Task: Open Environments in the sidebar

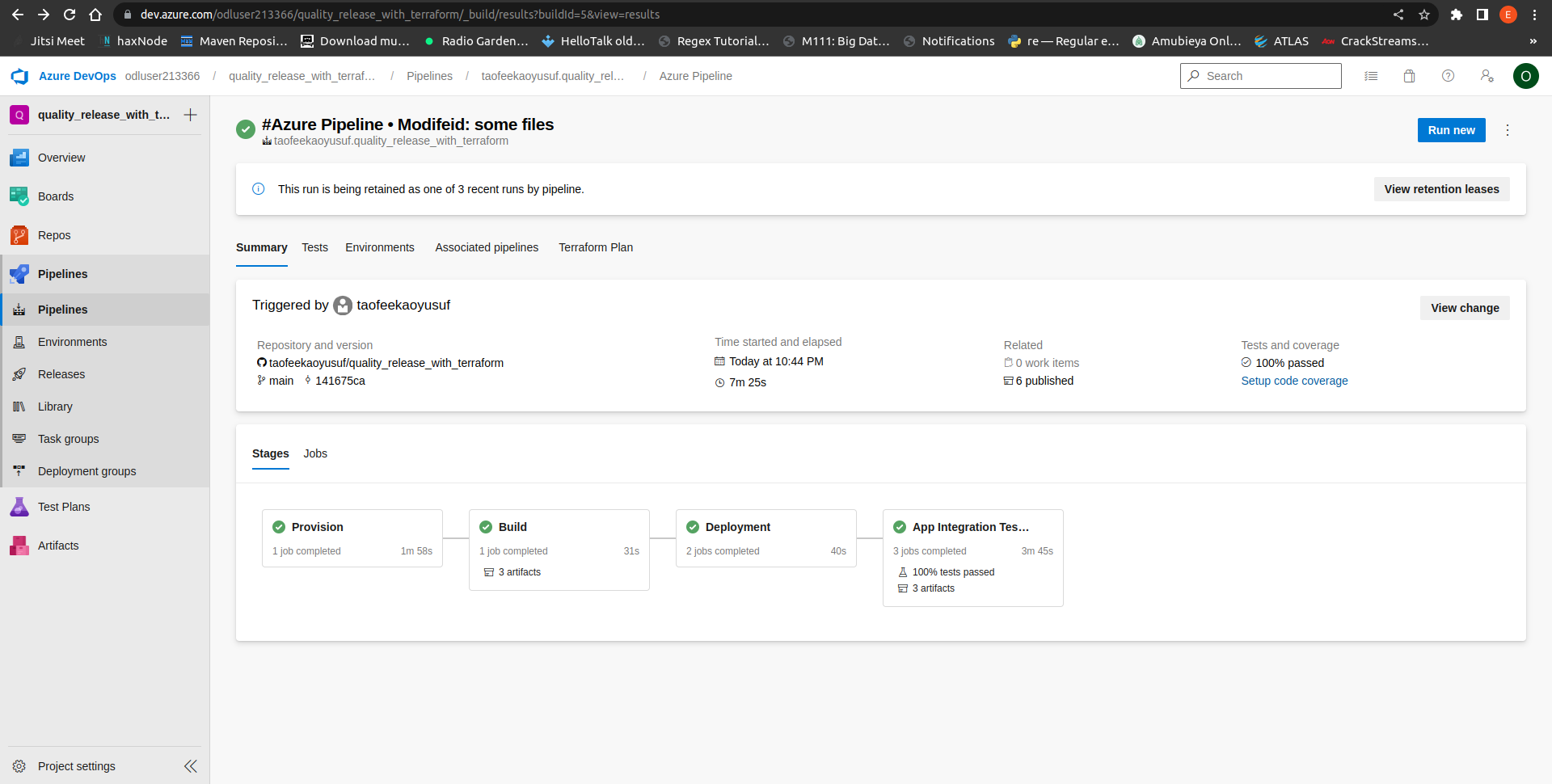Action: coord(105,342)
